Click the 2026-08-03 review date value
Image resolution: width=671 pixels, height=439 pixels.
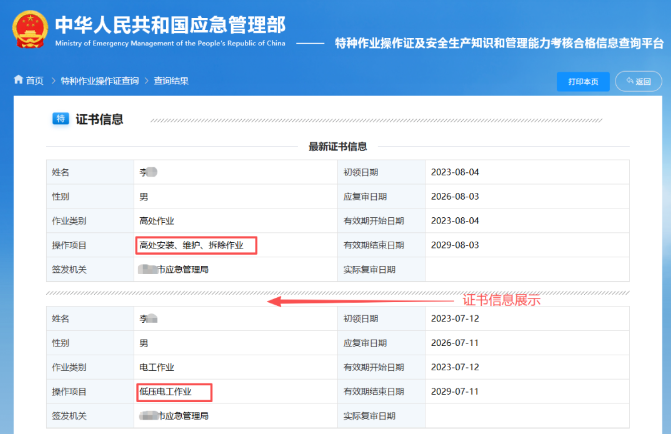[x=455, y=196]
